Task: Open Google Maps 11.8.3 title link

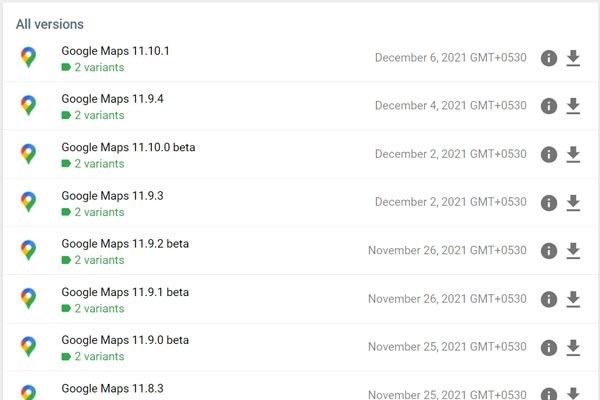Action: 112,389
